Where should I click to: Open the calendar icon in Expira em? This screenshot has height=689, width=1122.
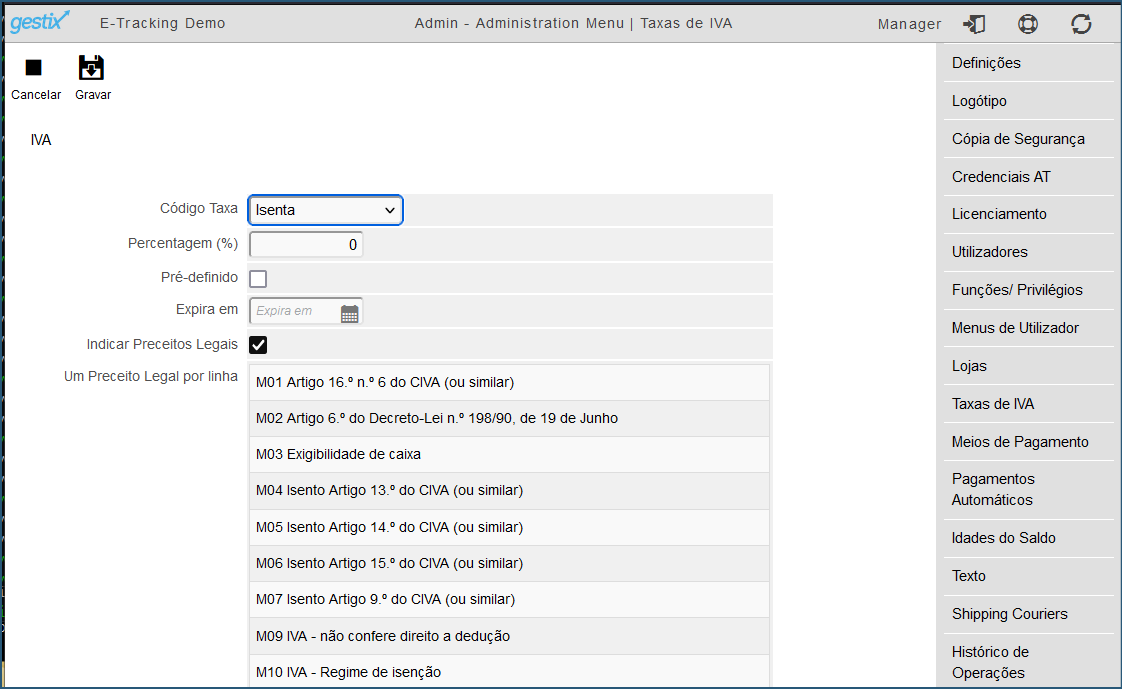349,313
